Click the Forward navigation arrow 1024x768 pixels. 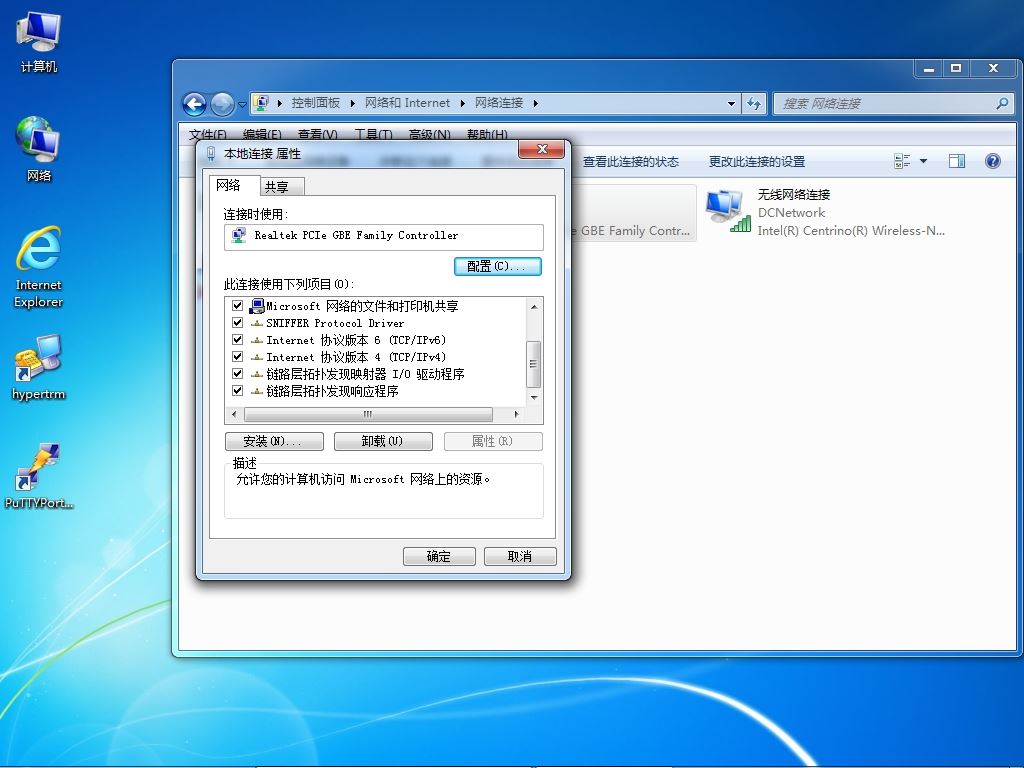click(222, 104)
